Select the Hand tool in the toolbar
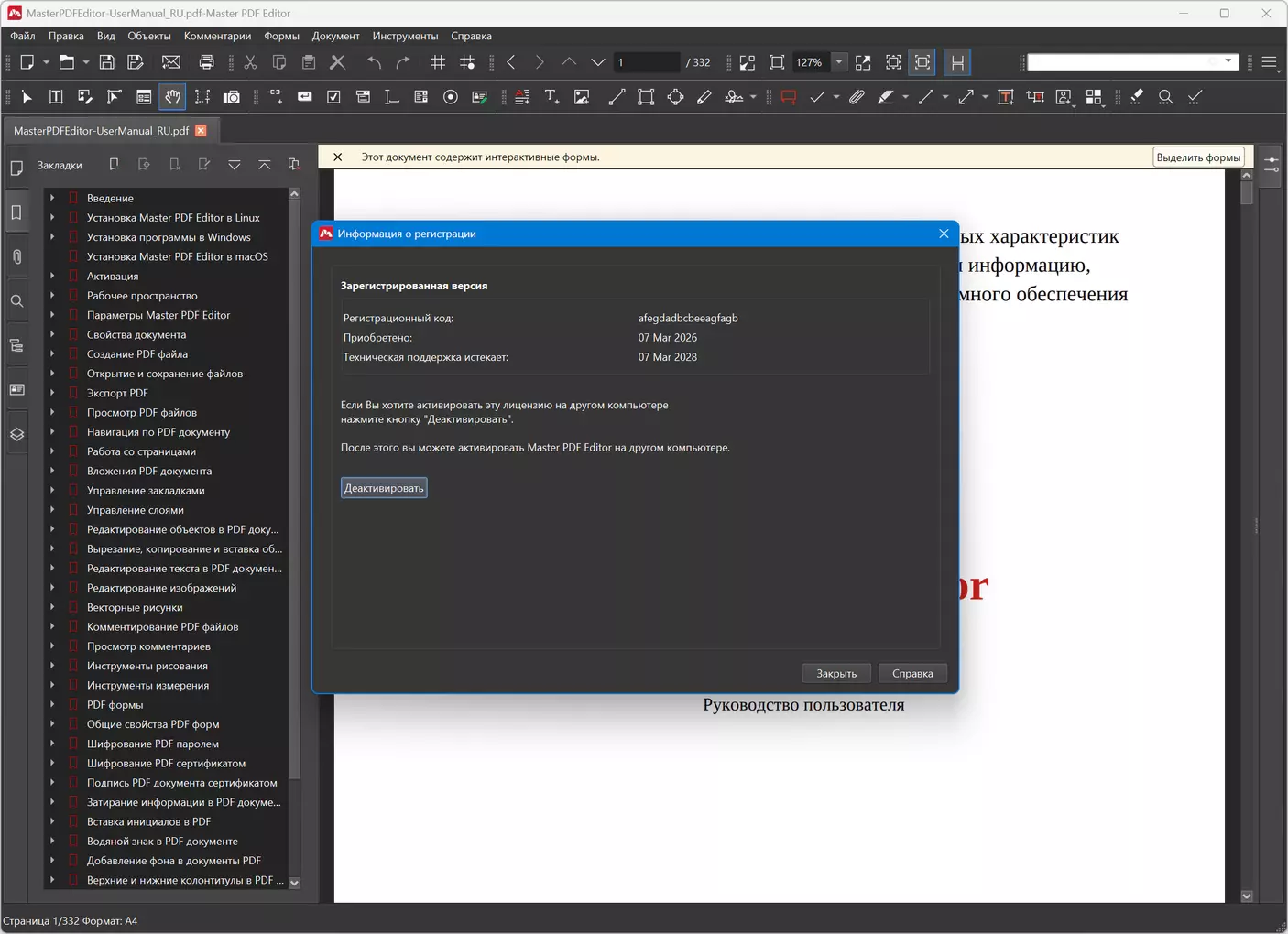1288x934 pixels. coord(172,97)
